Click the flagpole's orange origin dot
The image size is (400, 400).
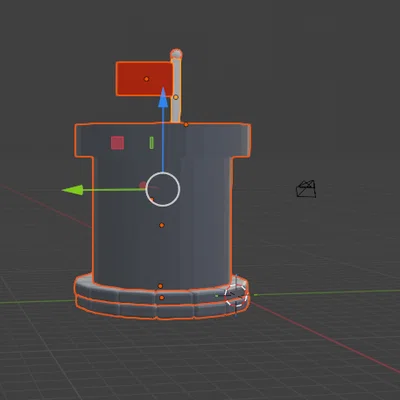pyautogui.click(x=176, y=97)
